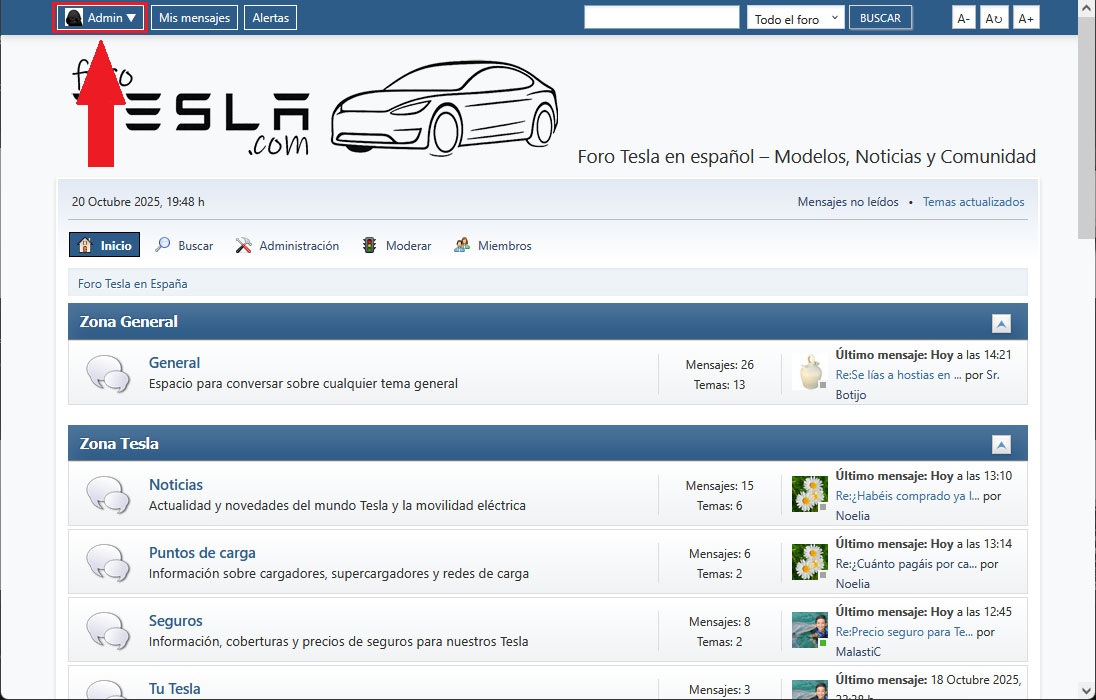Click the Seguros board speech bubble icon

(x=107, y=631)
